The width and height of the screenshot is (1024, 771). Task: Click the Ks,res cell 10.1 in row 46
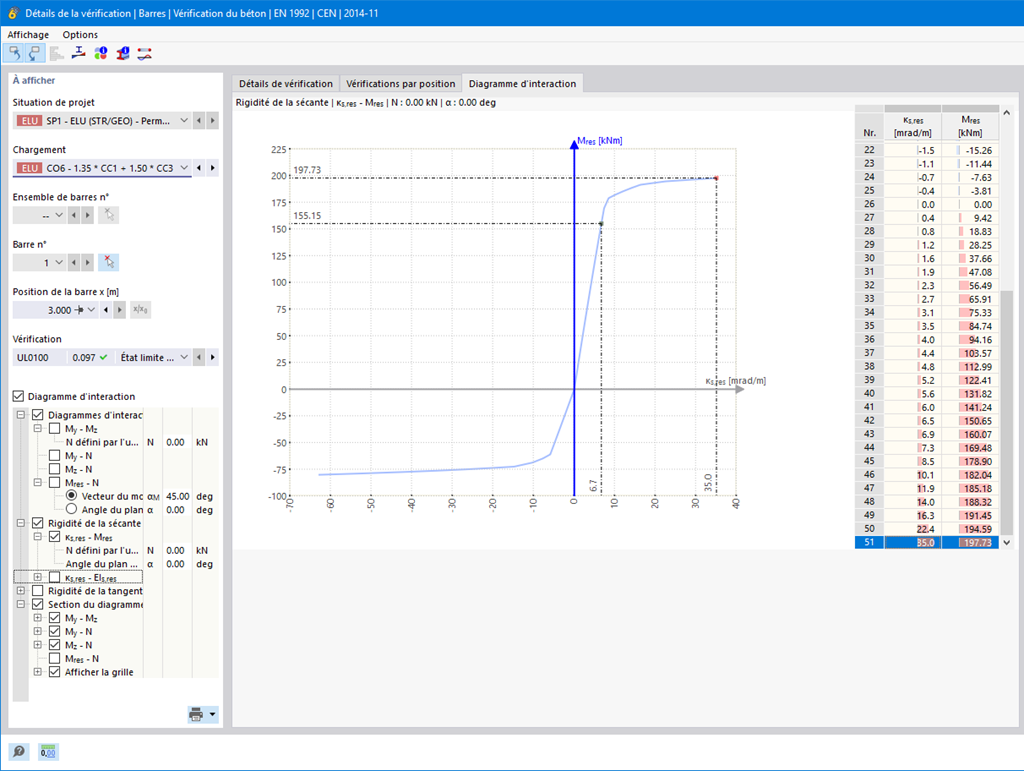pyautogui.click(x=913, y=475)
